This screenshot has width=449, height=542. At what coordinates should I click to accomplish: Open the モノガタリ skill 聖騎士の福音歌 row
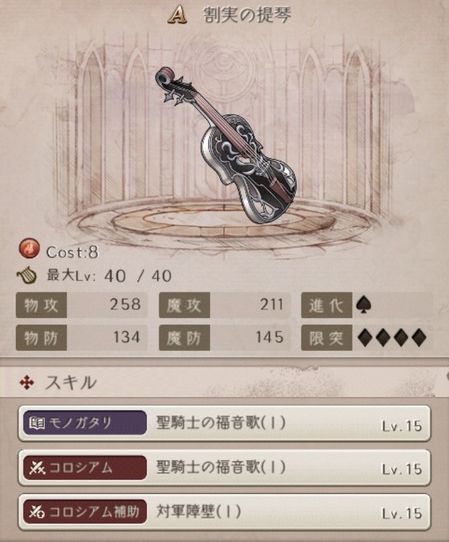click(x=224, y=423)
